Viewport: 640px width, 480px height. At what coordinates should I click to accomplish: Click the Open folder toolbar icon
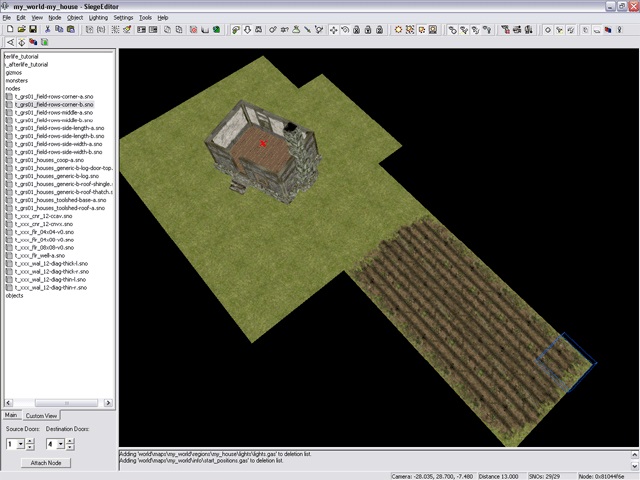coord(22,29)
